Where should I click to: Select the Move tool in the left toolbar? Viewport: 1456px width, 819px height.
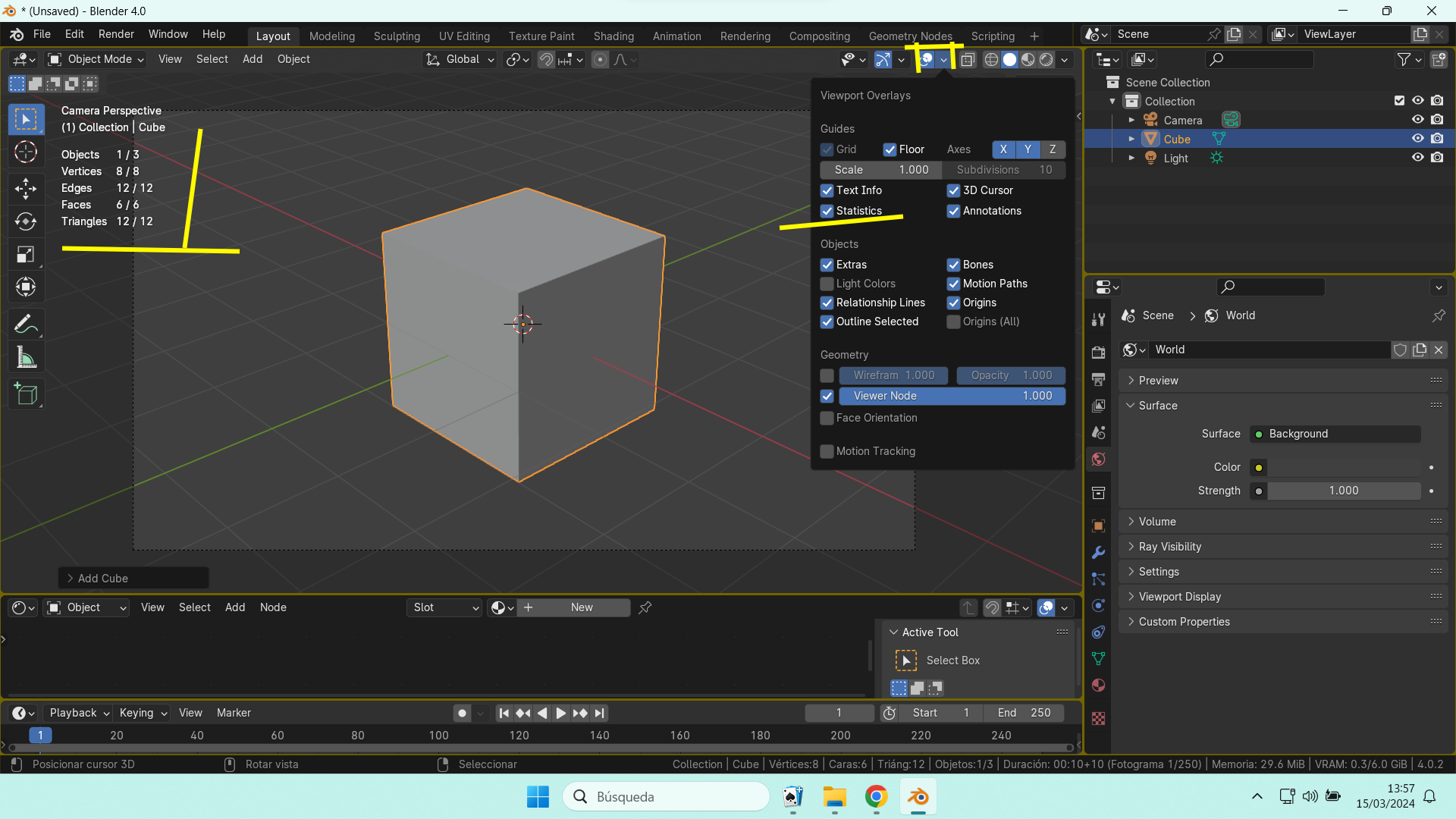coord(26,188)
